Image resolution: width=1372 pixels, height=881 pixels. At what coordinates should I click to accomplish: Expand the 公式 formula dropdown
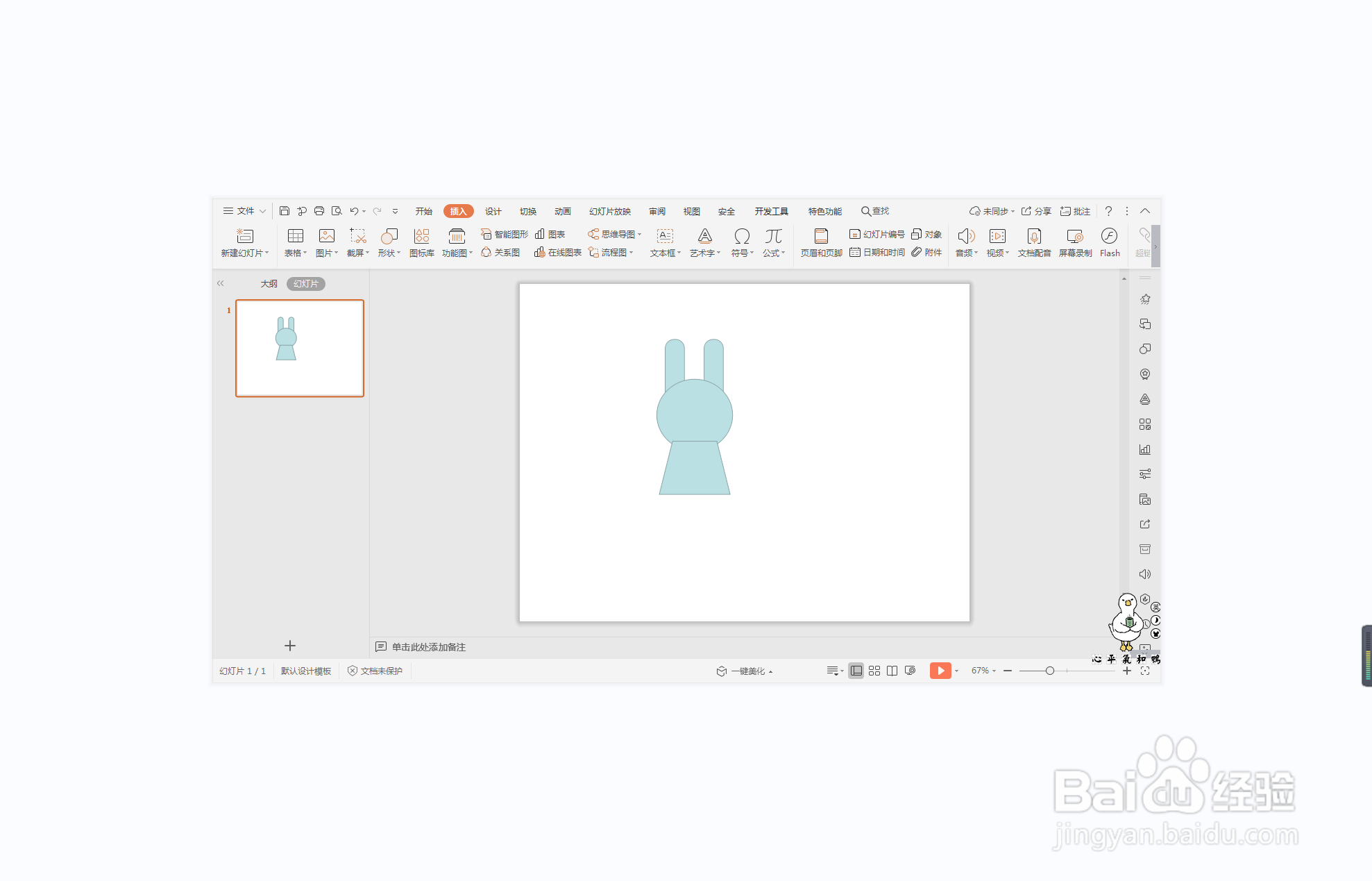784,253
